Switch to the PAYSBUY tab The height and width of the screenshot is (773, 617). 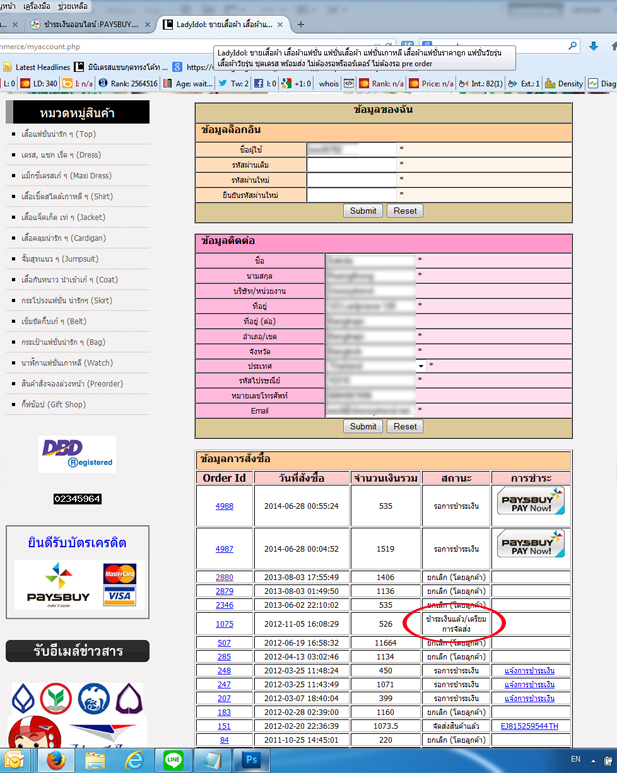[90, 24]
